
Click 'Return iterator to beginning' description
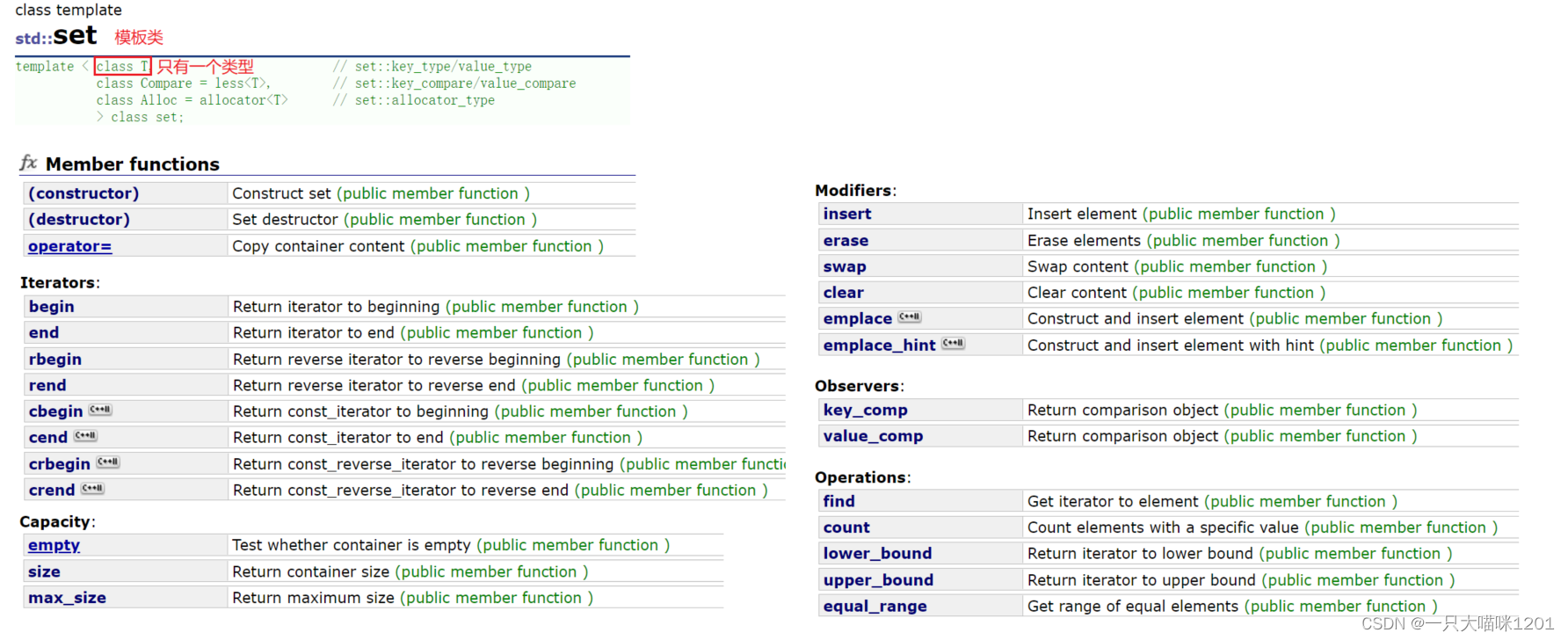(336, 307)
